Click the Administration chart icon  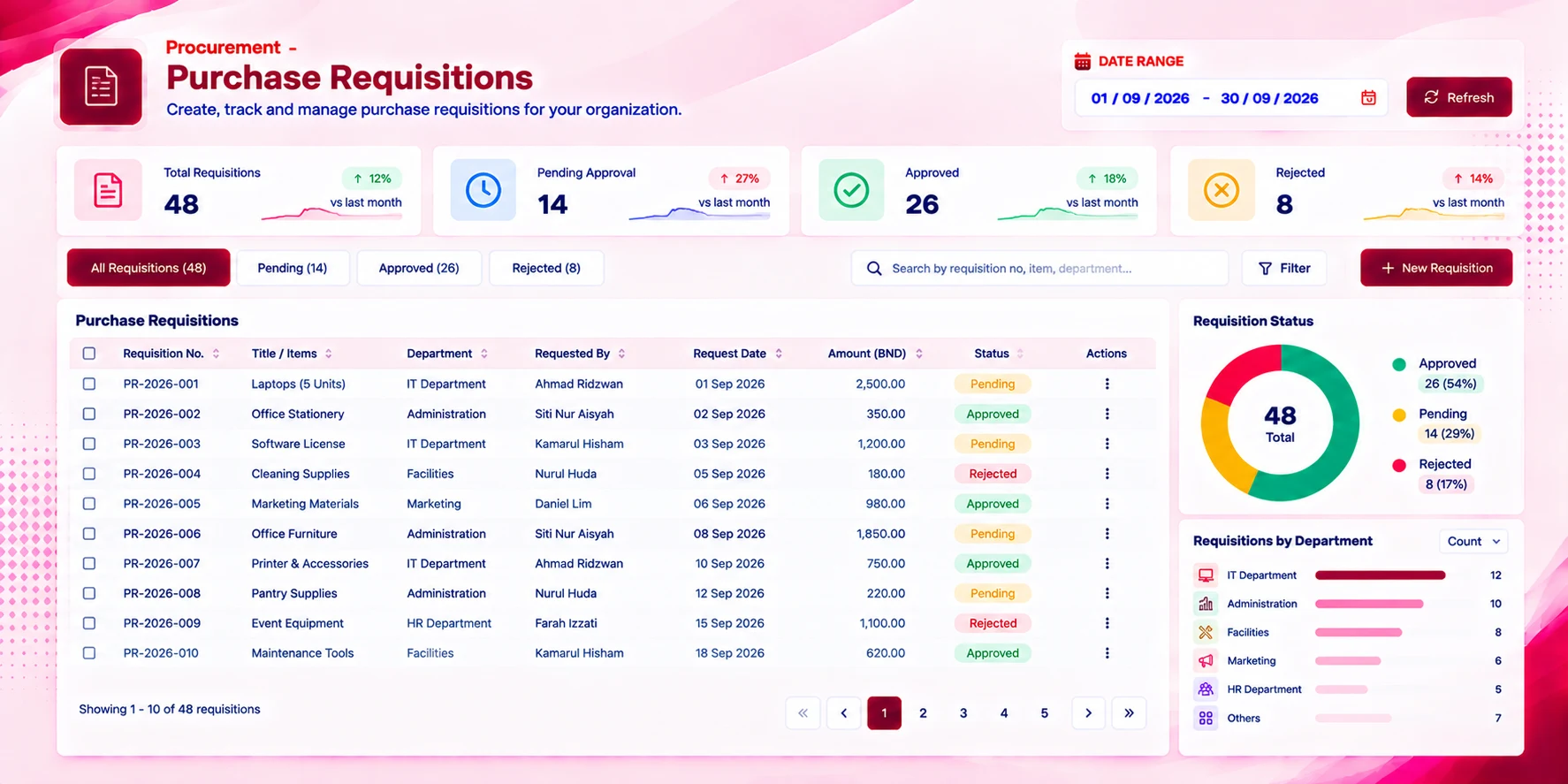tap(1206, 604)
